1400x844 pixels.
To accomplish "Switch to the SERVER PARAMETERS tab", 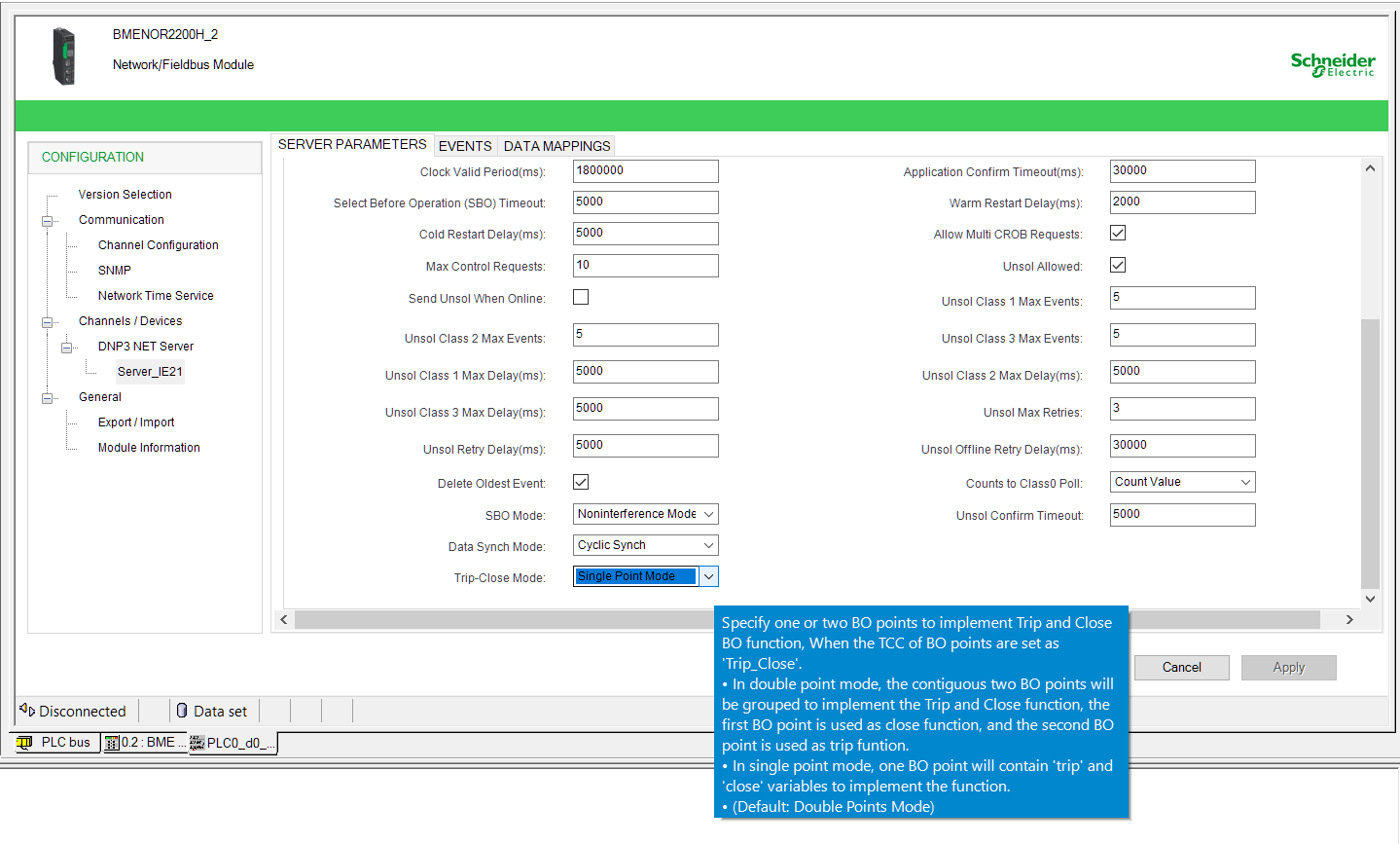I will point(352,144).
